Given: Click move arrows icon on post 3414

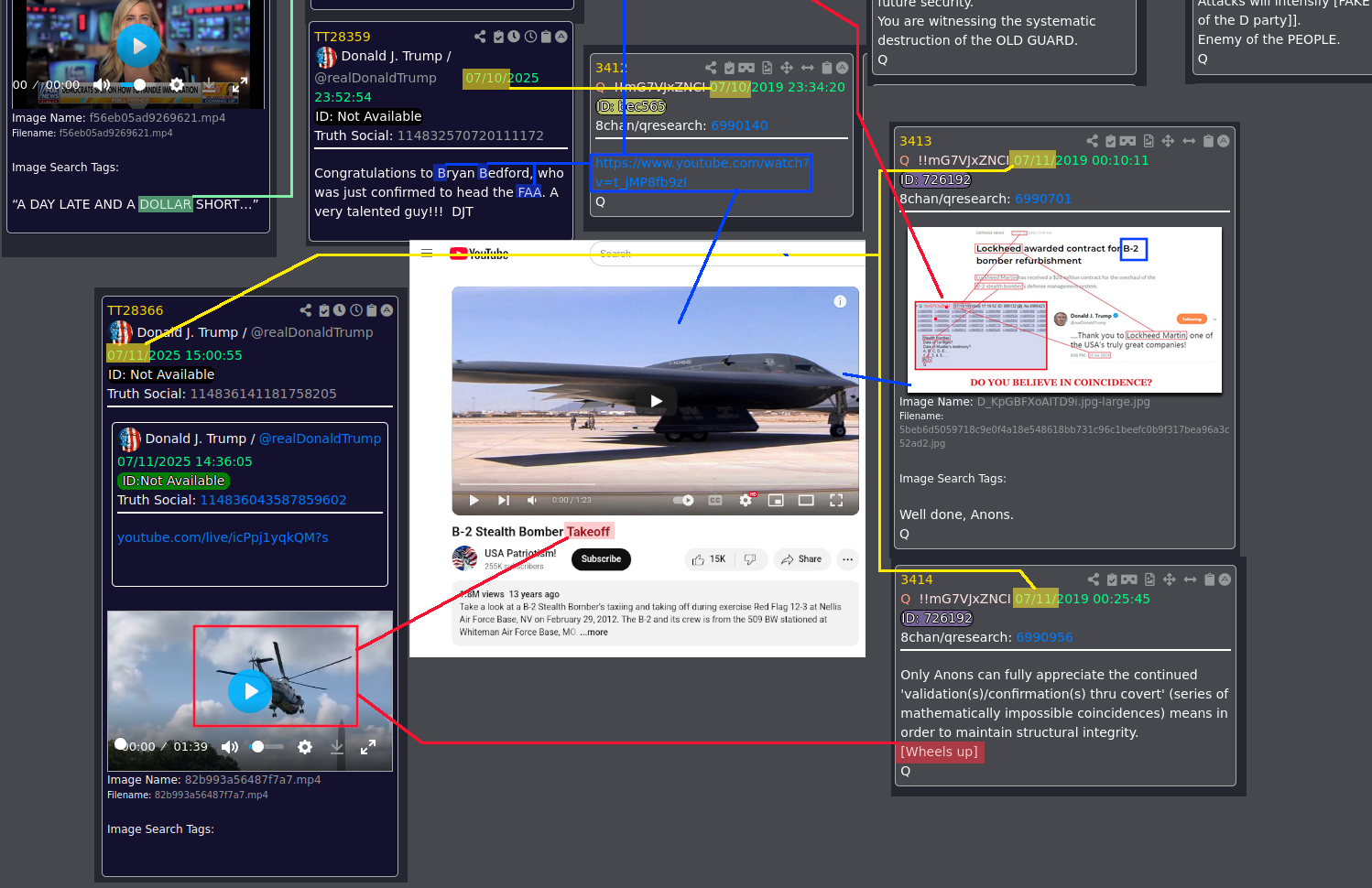Looking at the screenshot, I should click(1170, 579).
